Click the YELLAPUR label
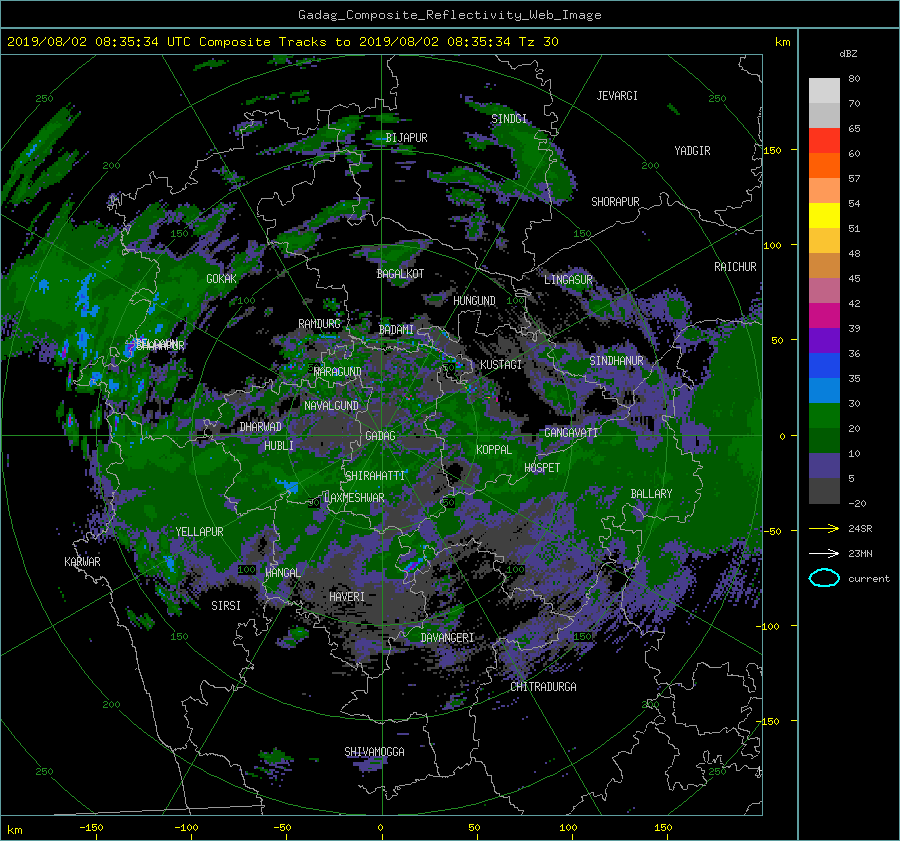This screenshot has width=900, height=841. click(199, 532)
